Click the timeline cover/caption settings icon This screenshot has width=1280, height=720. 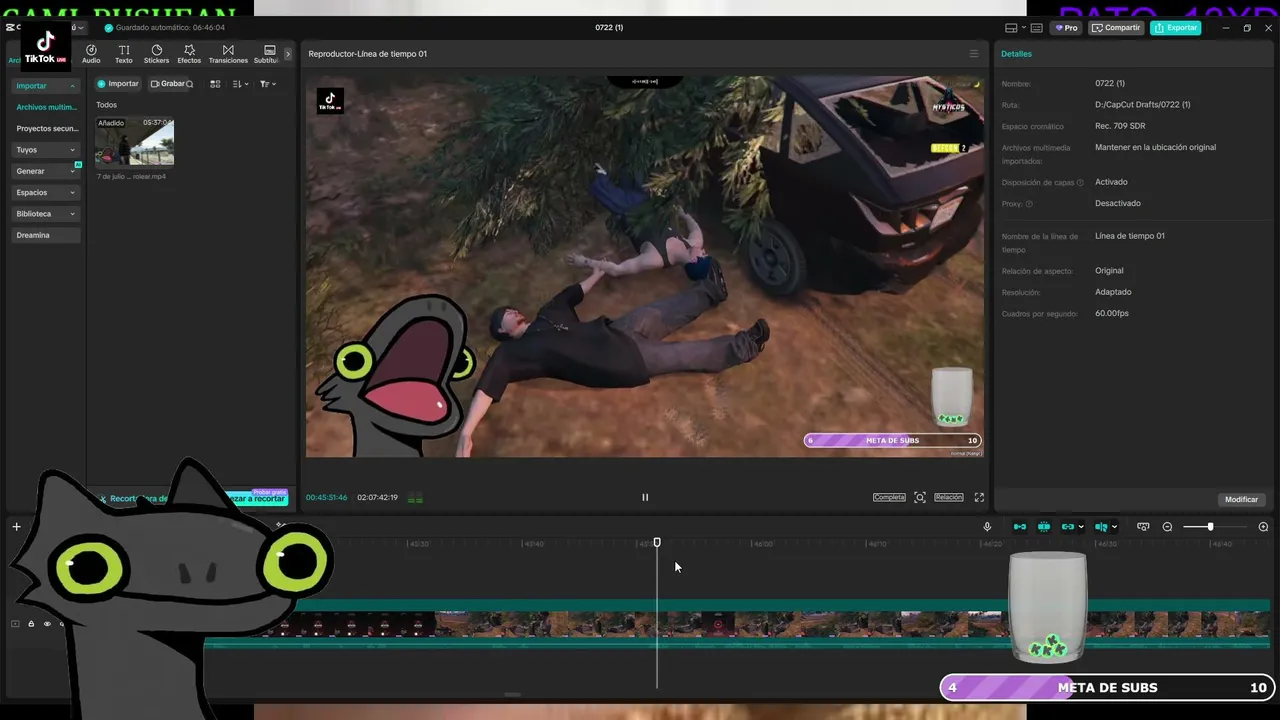(1143, 527)
